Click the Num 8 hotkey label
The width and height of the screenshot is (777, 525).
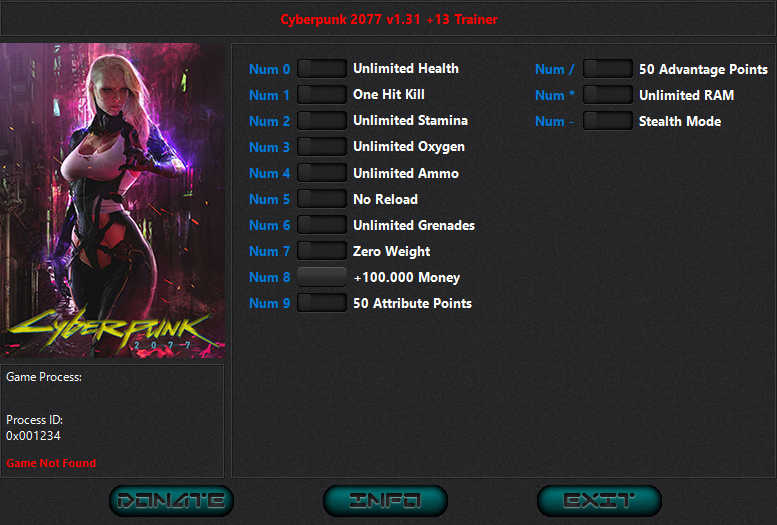click(x=270, y=277)
